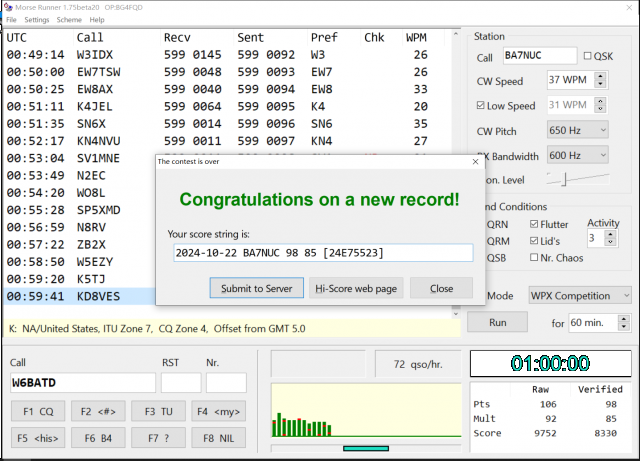Toggle the Flutter band condition
Image resolution: width=640 pixels, height=461 pixels.
pos(534,224)
